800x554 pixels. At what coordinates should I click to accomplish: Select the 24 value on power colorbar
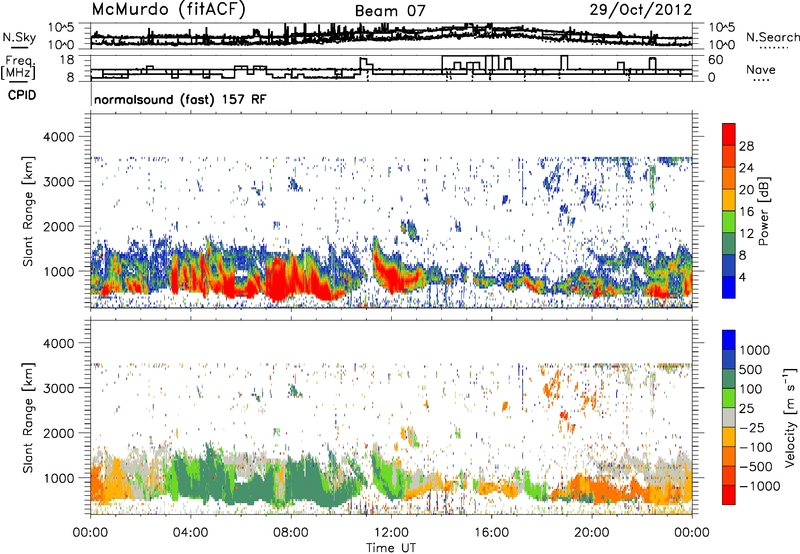[746, 168]
